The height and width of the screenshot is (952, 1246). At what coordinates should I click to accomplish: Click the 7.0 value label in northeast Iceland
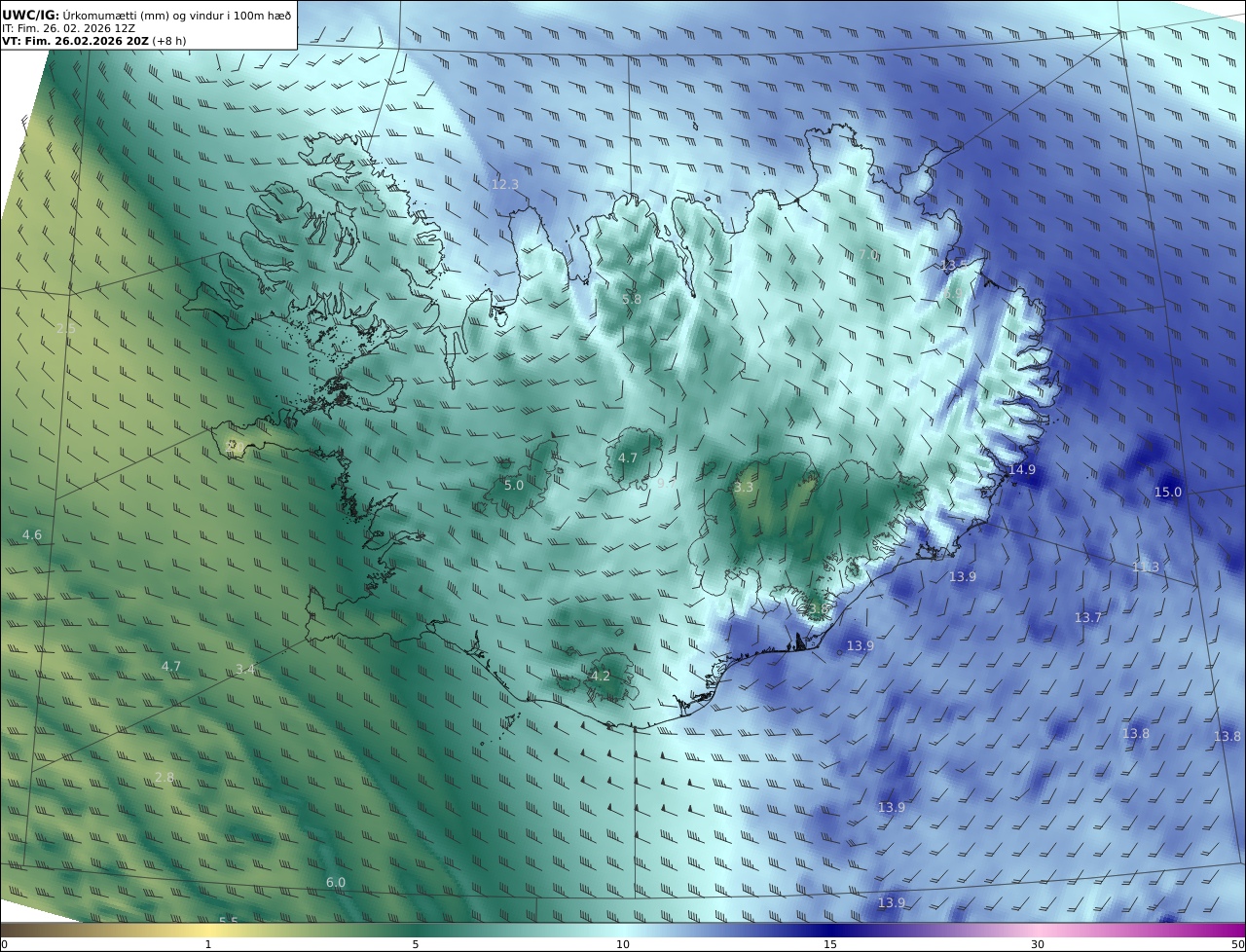click(x=868, y=255)
